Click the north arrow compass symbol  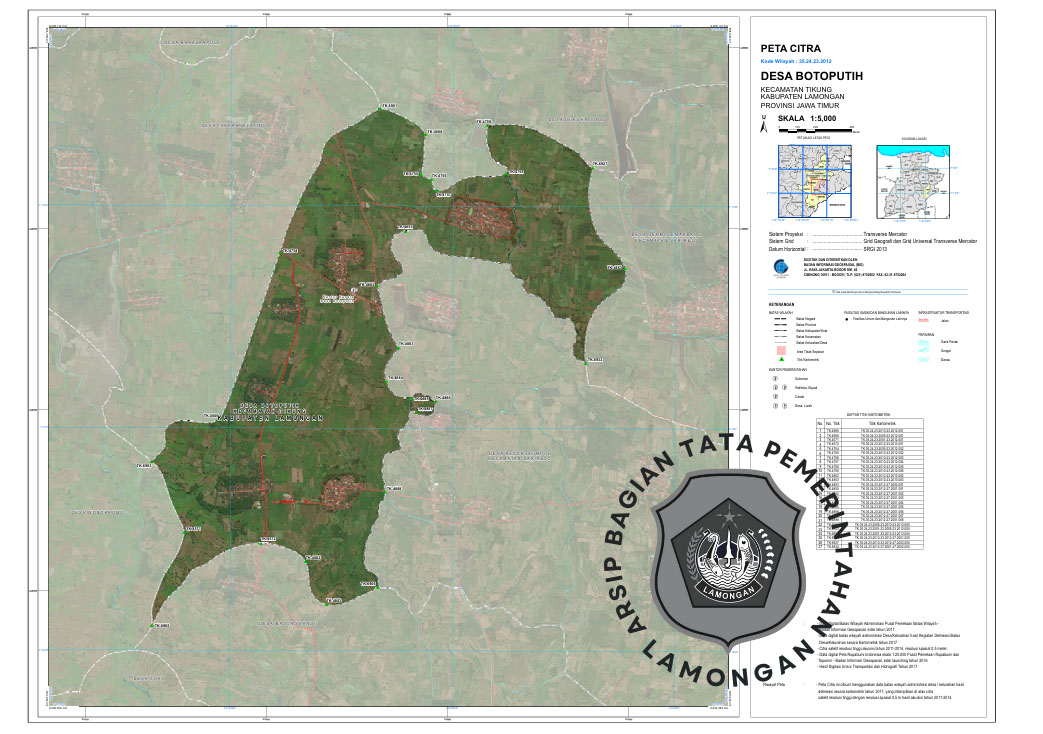tap(765, 125)
